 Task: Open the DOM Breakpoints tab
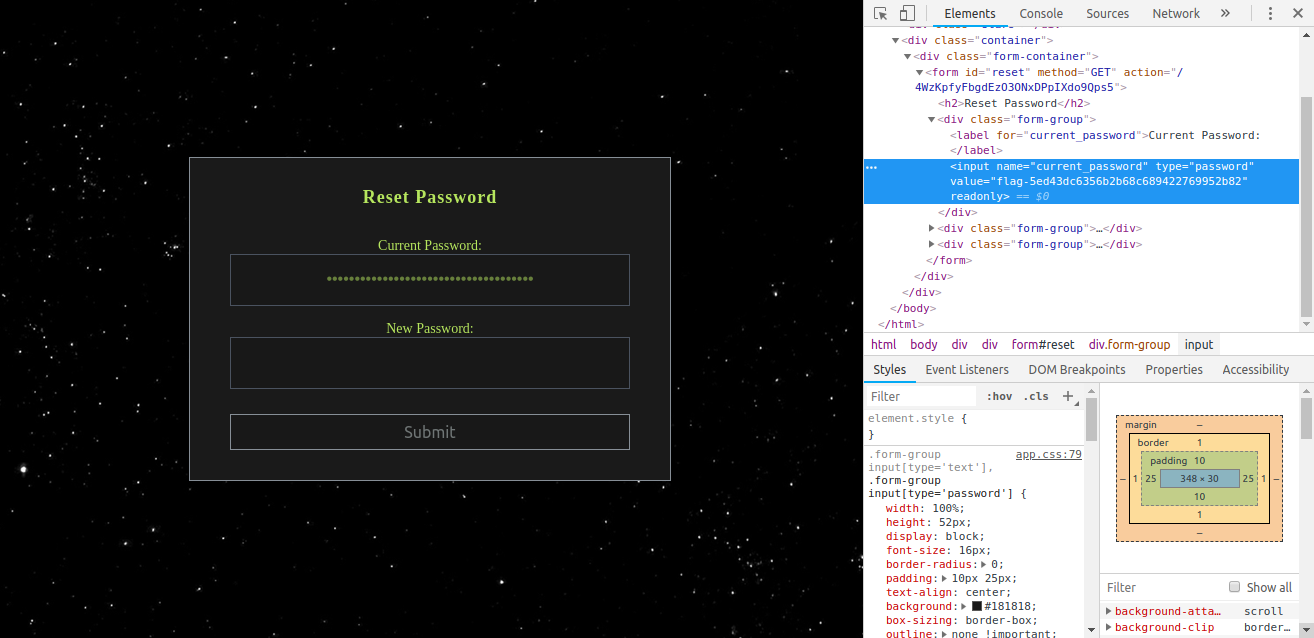point(1077,369)
